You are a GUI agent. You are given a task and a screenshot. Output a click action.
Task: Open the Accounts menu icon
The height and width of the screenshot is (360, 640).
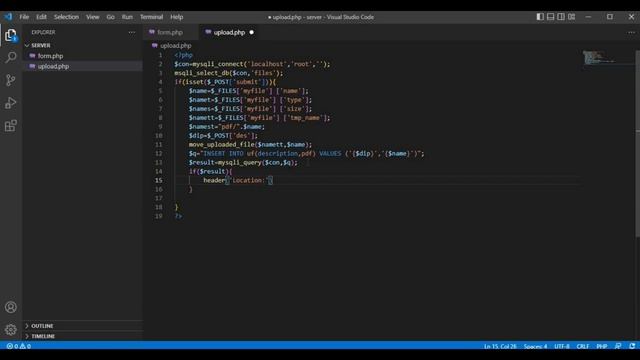(x=11, y=307)
